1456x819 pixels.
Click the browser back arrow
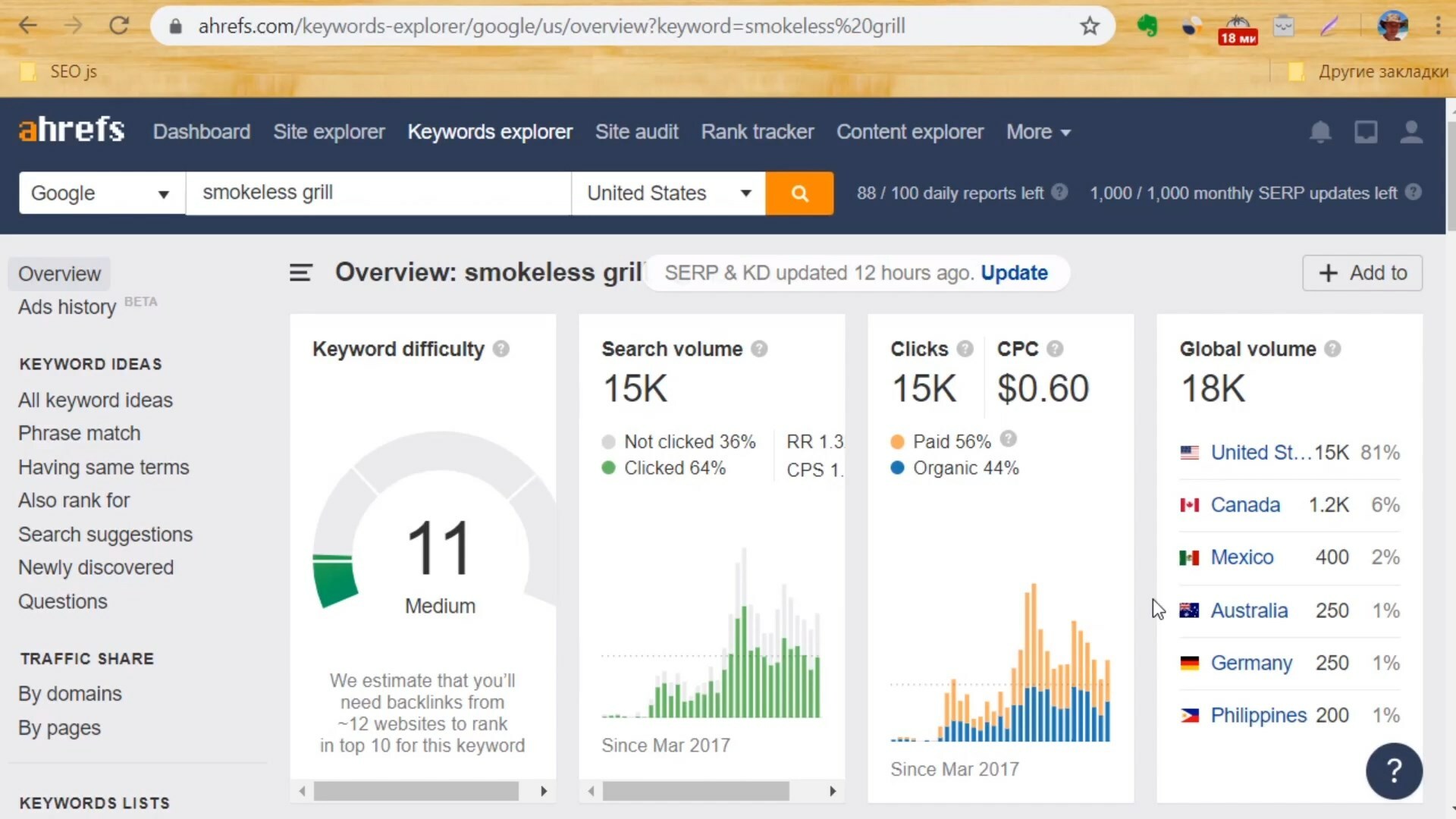point(28,26)
